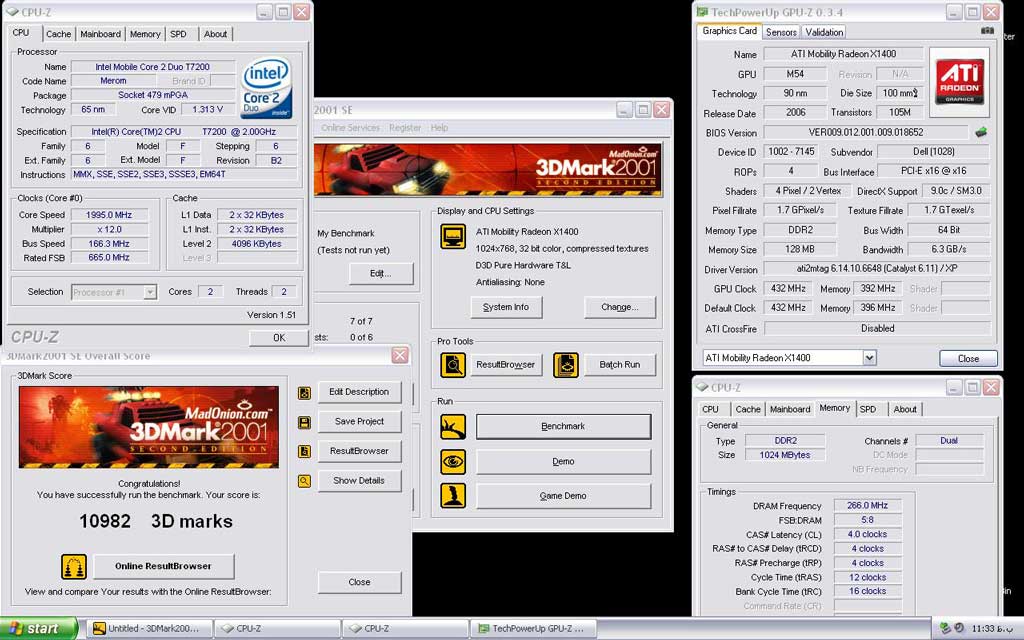The width and height of the screenshot is (1024, 640).
Task: Switch to TechPowerUp GPU-Z taskbar item
Action: click(534, 628)
